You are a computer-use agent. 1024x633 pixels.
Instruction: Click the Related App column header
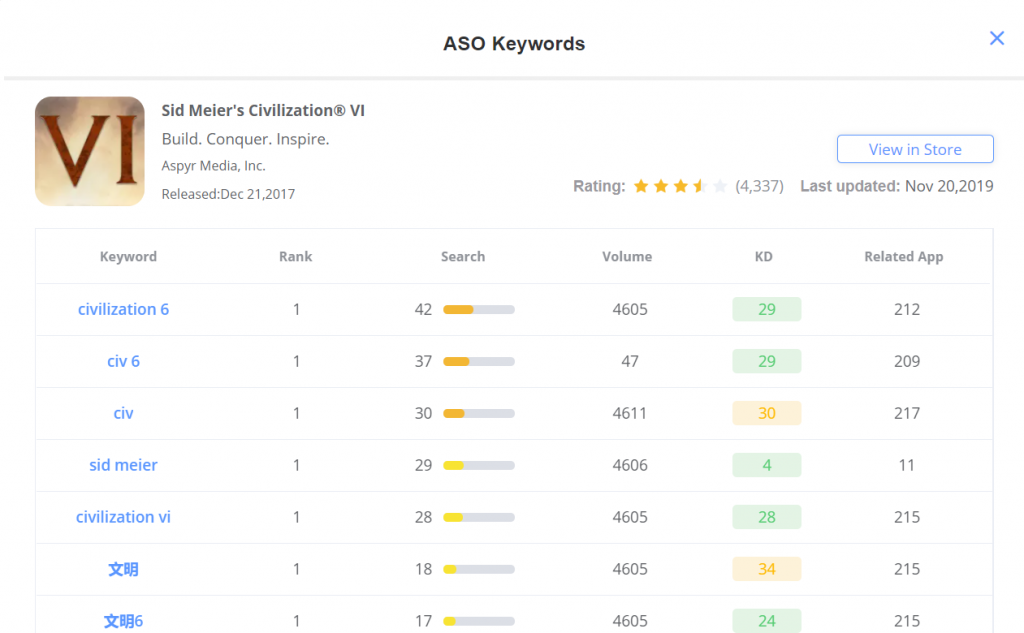click(903, 257)
